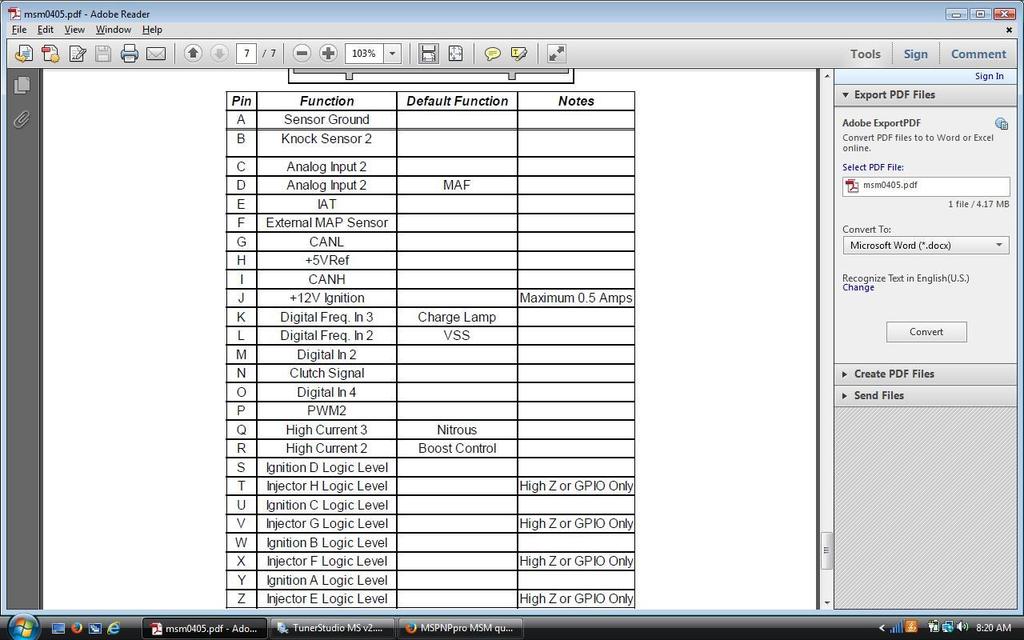Click the scrolling mode fit-width icon
1024x640 pixels.
(428, 54)
